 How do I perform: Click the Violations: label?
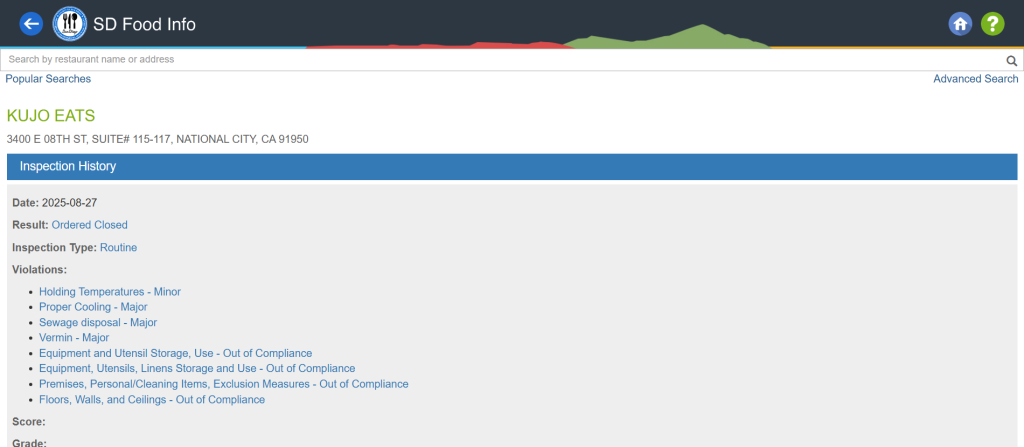pos(40,269)
